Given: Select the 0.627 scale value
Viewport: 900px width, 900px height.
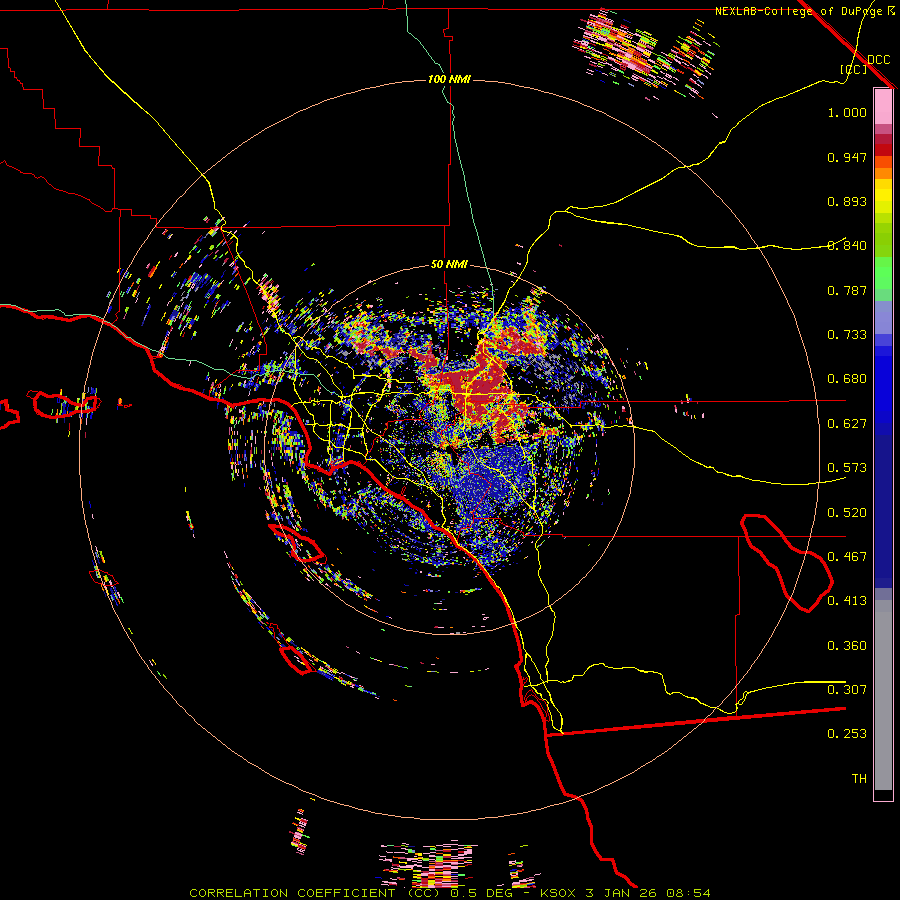Looking at the screenshot, I should [x=847, y=424].
